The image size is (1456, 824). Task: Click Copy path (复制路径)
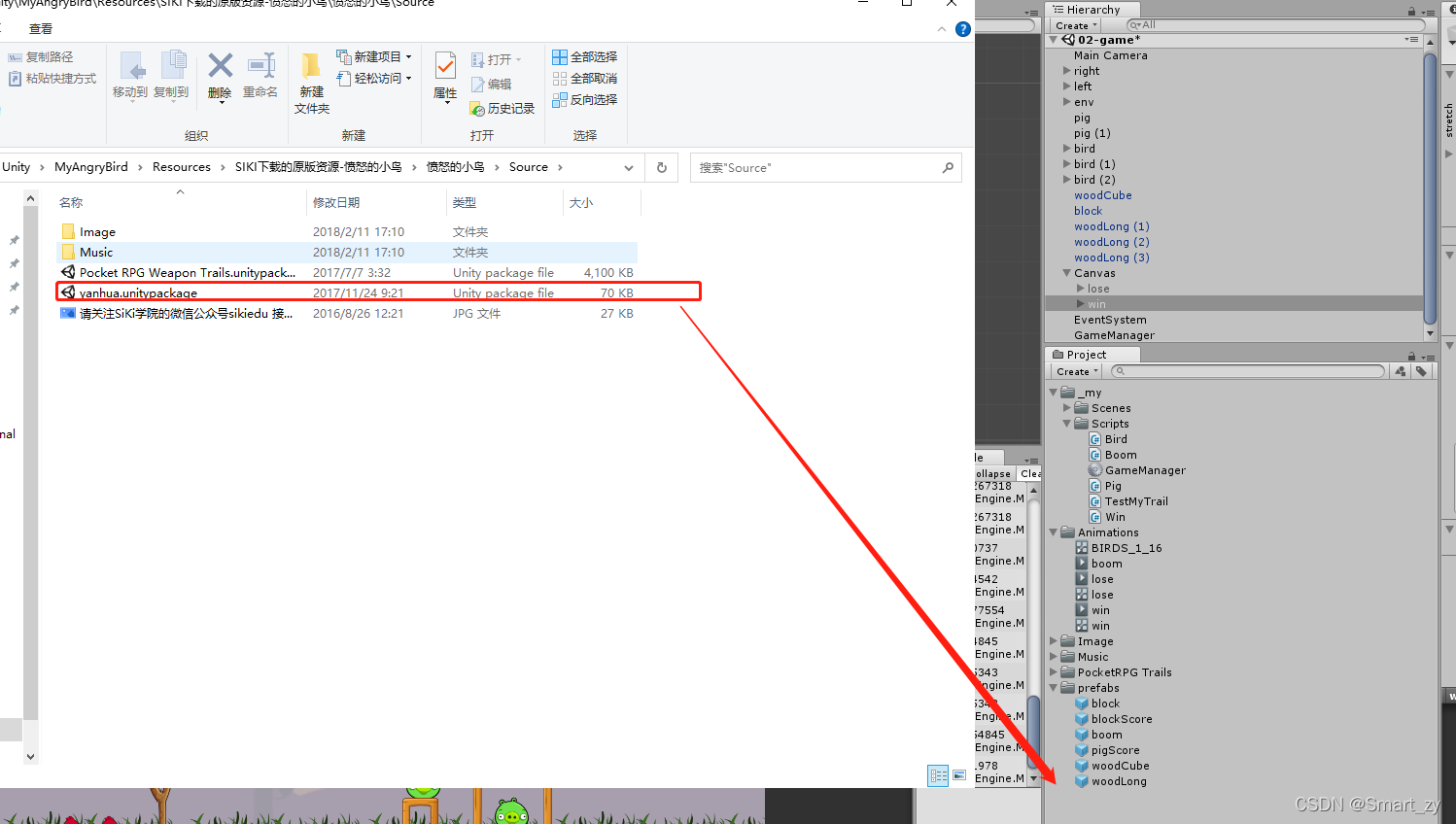42,57
